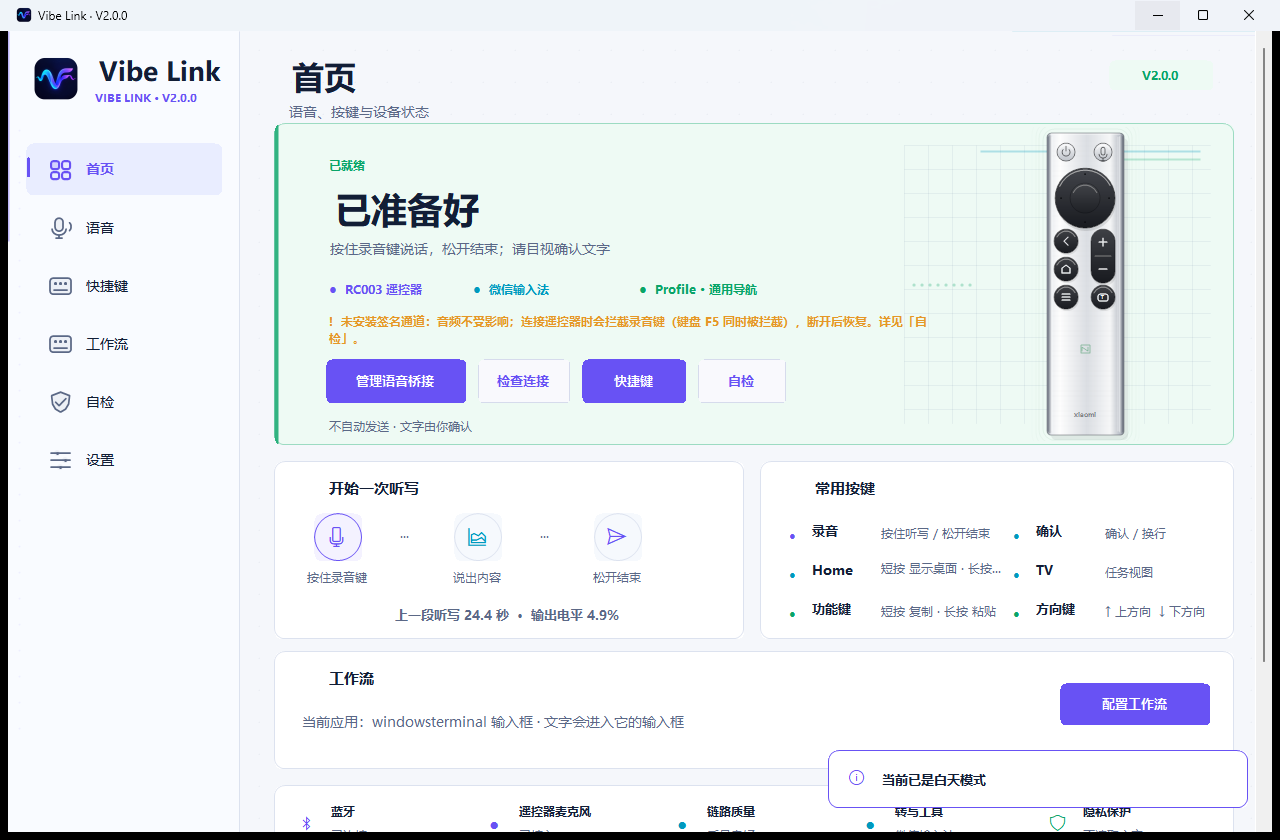
Task: Click the 录音 row in 常用按键
Action: (x=896, y=533)
